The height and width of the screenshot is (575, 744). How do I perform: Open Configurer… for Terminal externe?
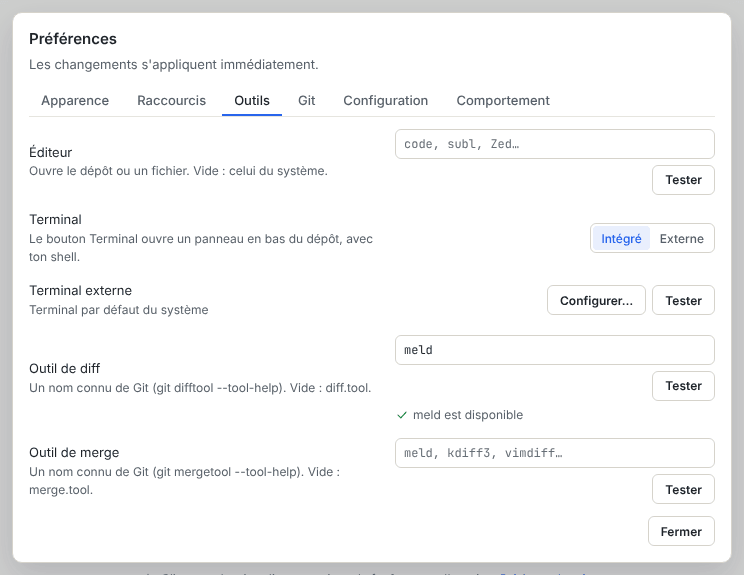596,300
